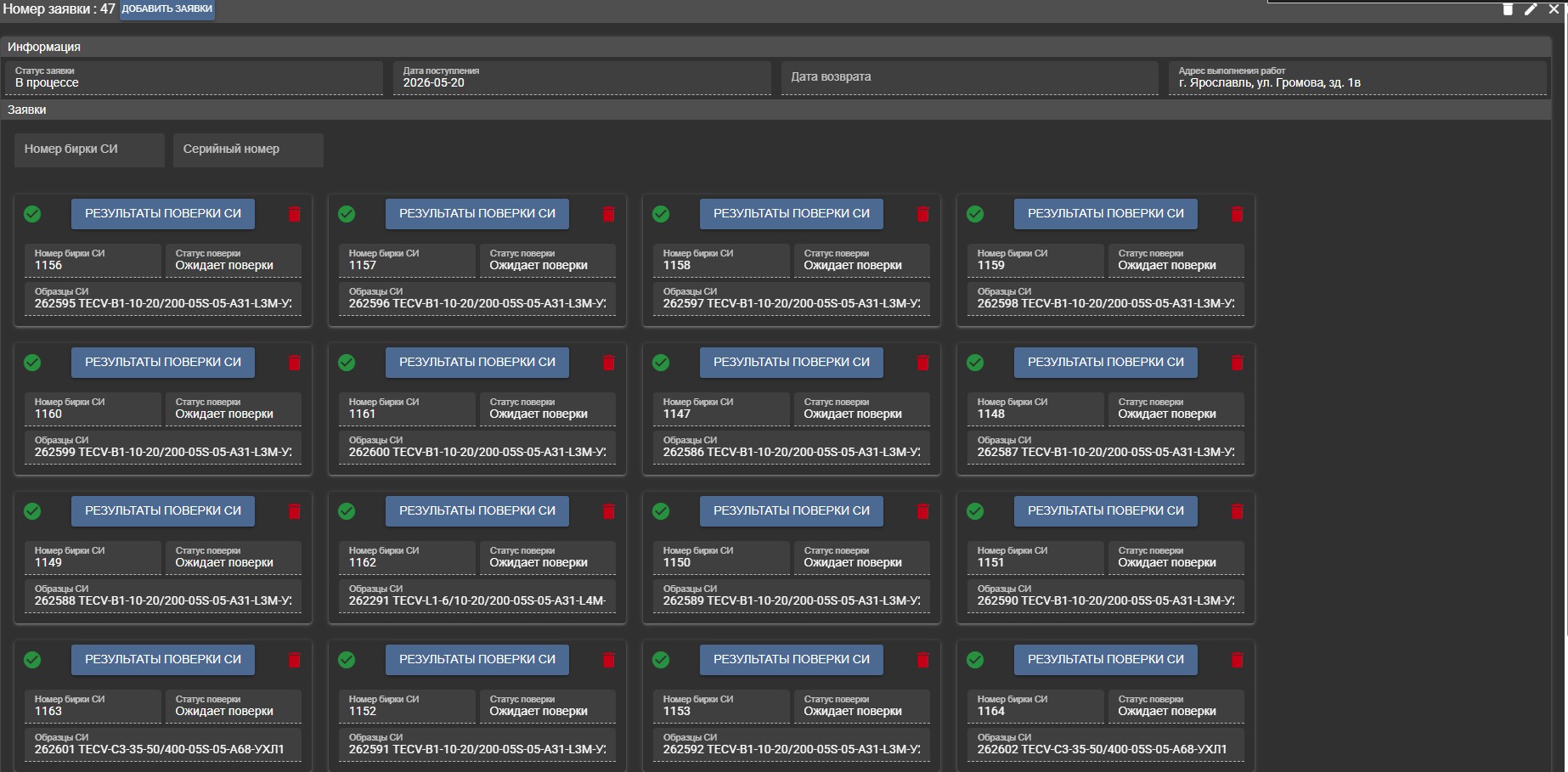The height and width of the screenshot is (772, 1568).
Task: Focus the Серийный номер filter field
Action: [x=248, y=149]
